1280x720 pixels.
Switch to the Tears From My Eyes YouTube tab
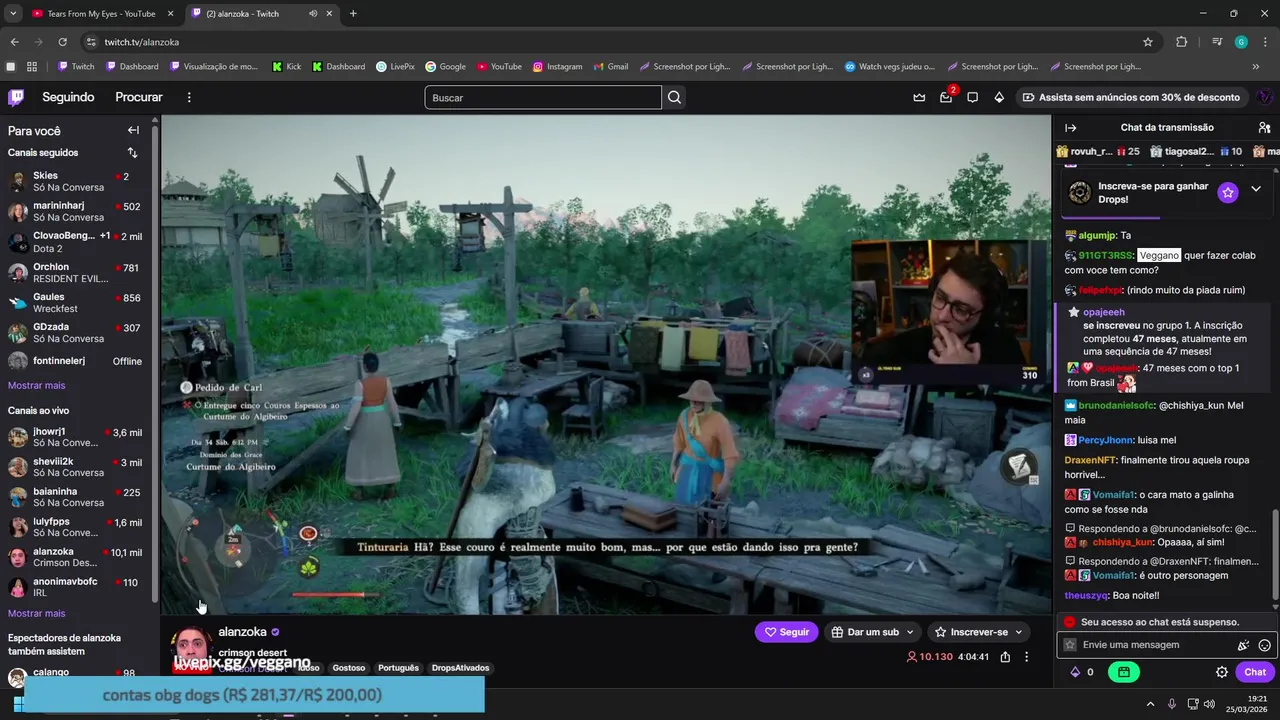[x=100, y=14]
